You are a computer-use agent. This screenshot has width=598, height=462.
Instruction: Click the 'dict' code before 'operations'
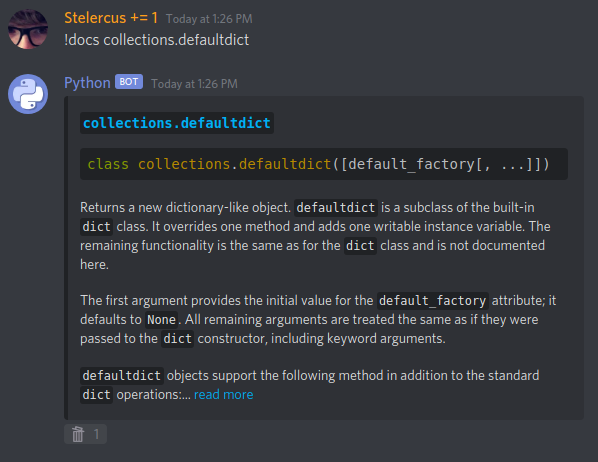click(96, 394)
